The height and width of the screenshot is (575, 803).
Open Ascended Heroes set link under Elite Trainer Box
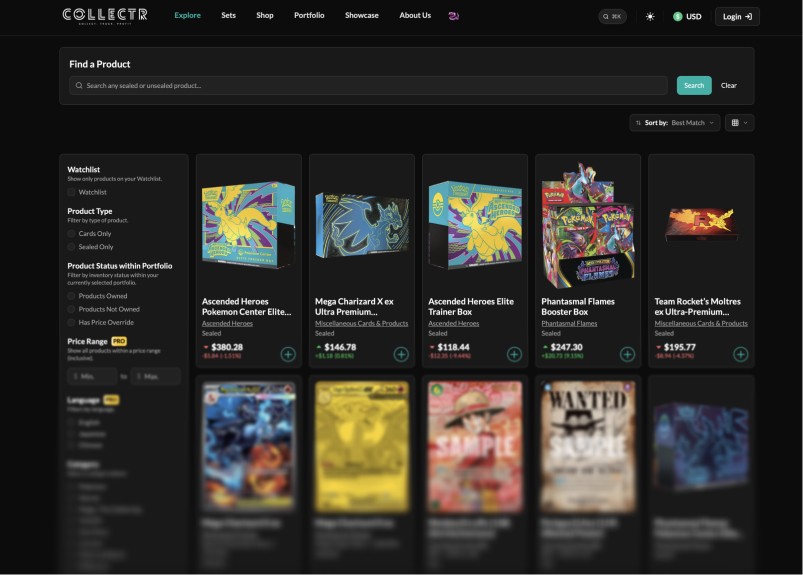tap(453, 323)
